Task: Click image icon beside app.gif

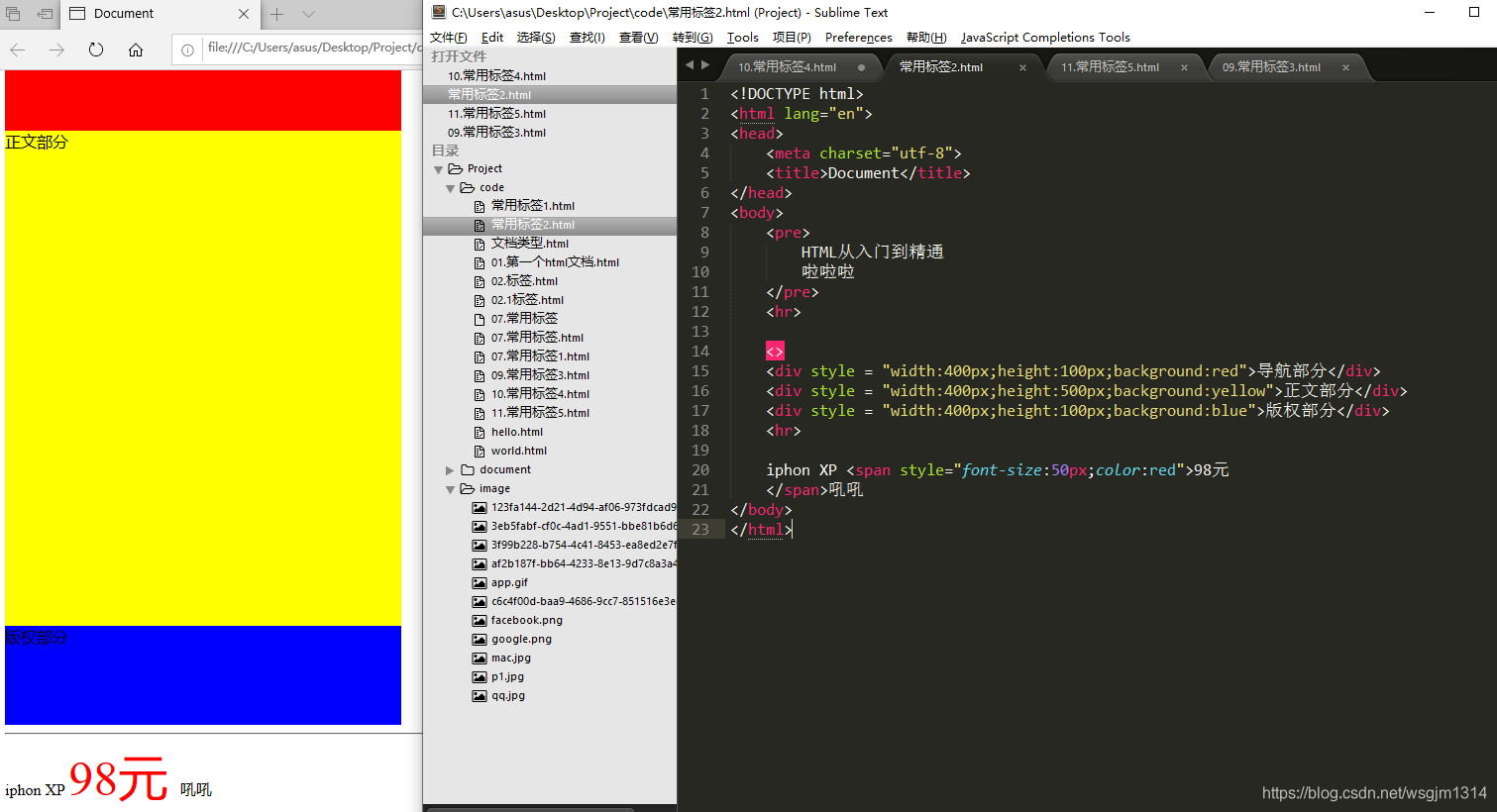Action: [x=480, y=583]
